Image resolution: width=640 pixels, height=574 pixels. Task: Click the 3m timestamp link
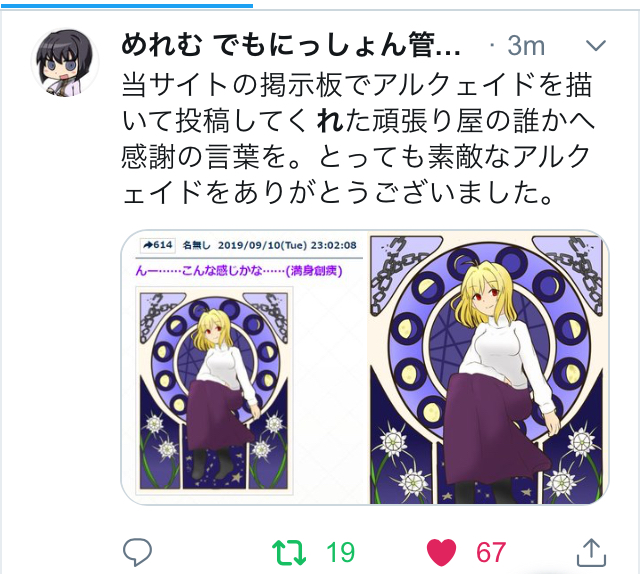pos(526,45)
